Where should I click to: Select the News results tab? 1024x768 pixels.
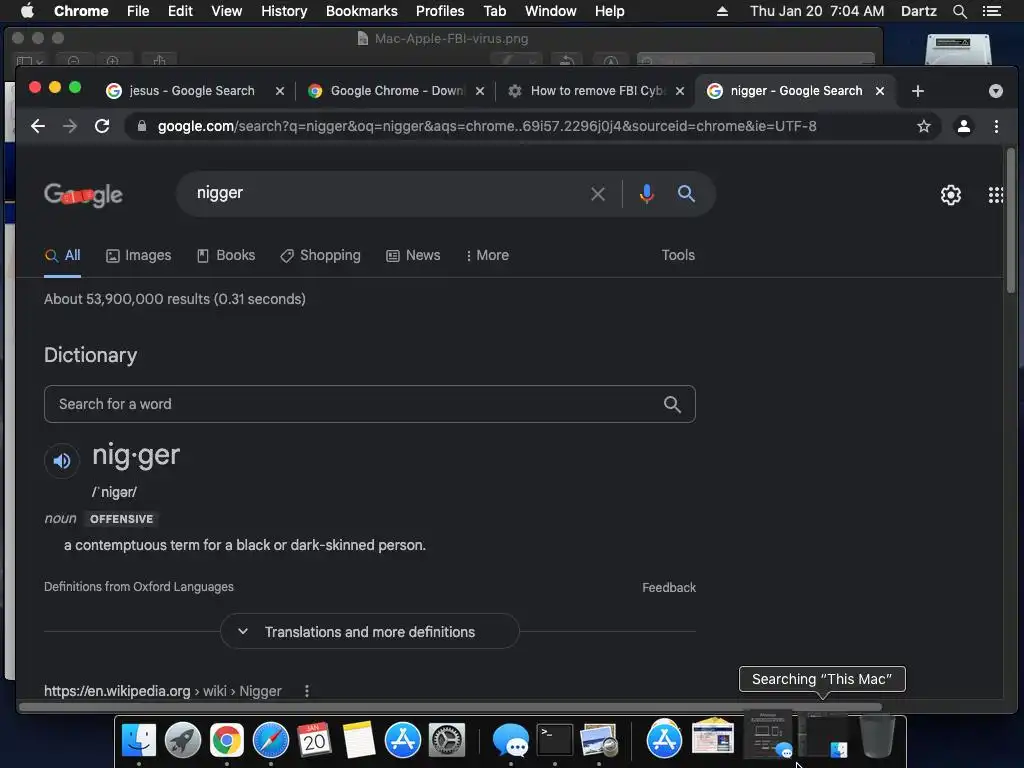[413, 255]
